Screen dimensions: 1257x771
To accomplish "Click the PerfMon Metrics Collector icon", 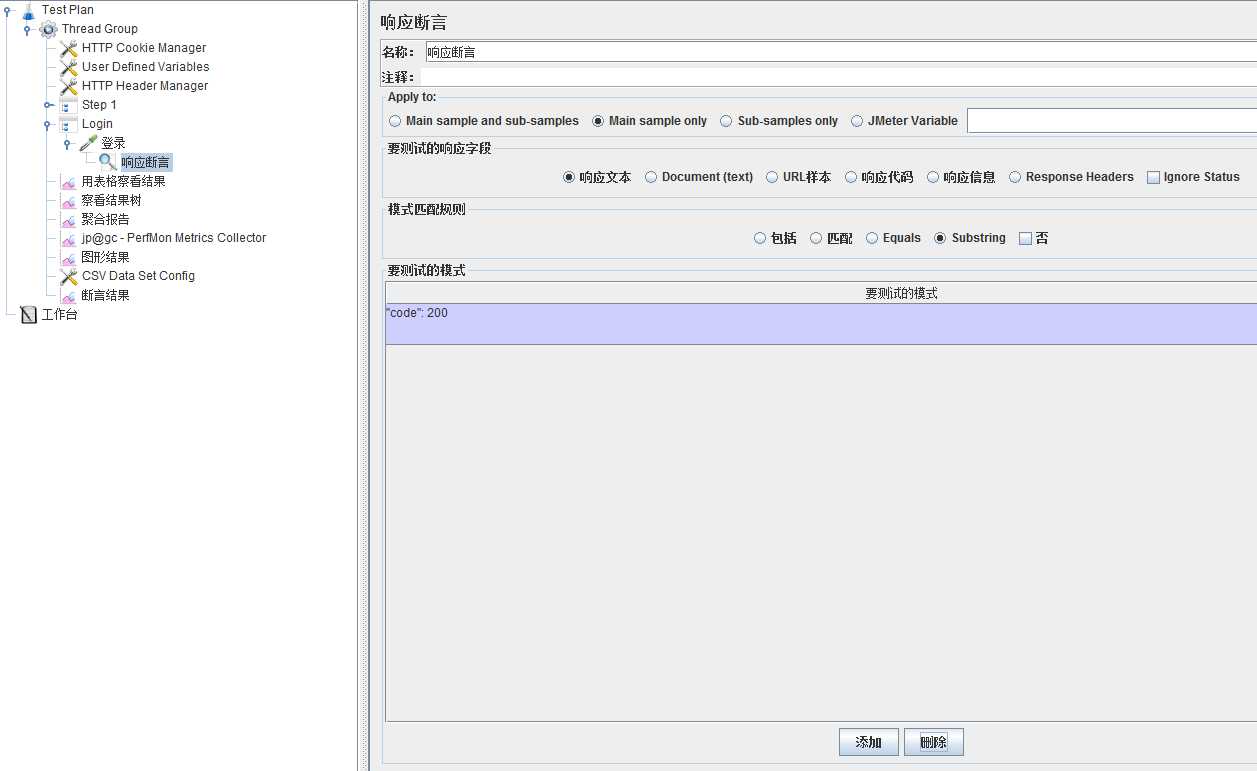I will (x=68, y=239).
